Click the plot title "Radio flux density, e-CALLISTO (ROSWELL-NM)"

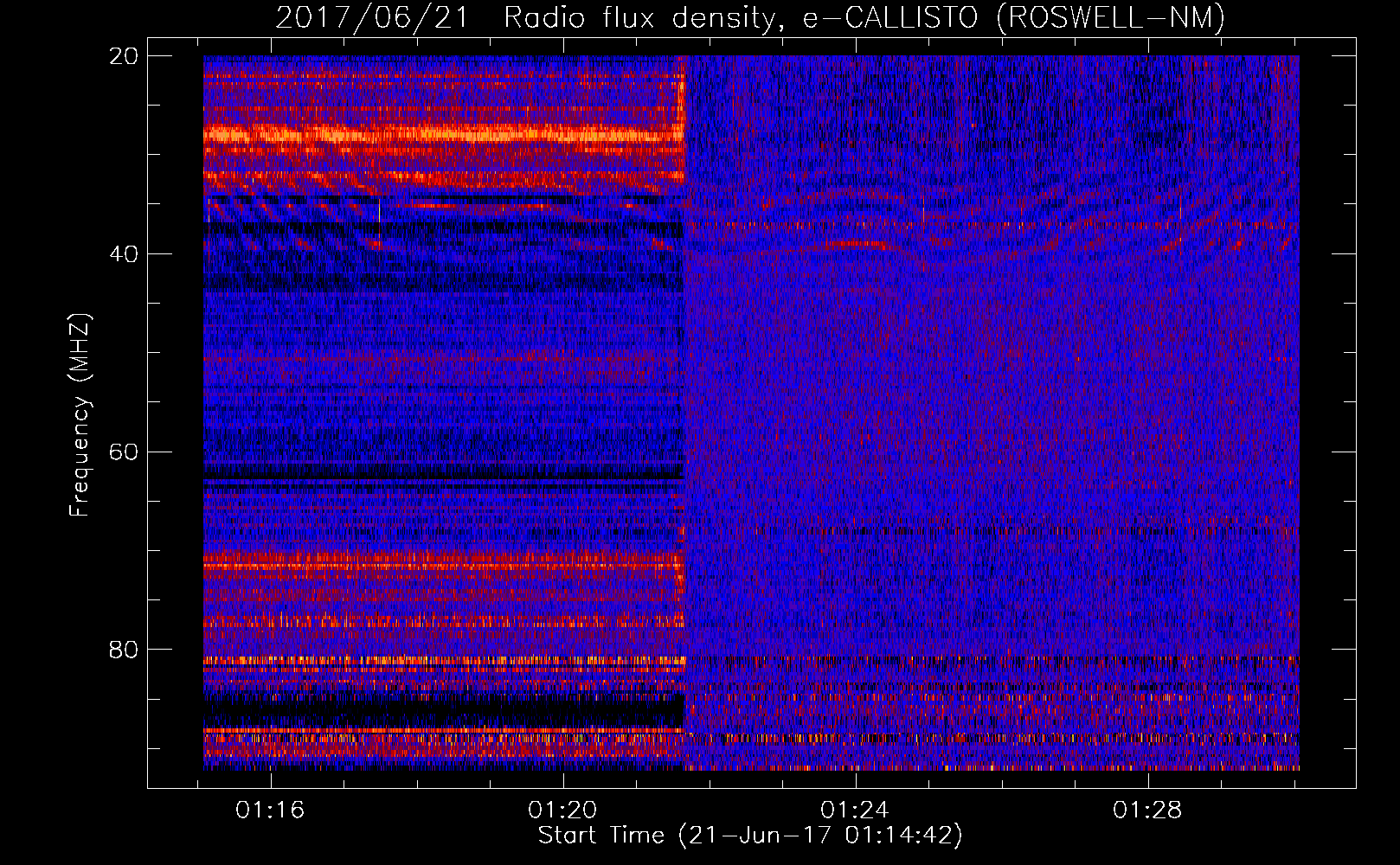coord(864,17)
